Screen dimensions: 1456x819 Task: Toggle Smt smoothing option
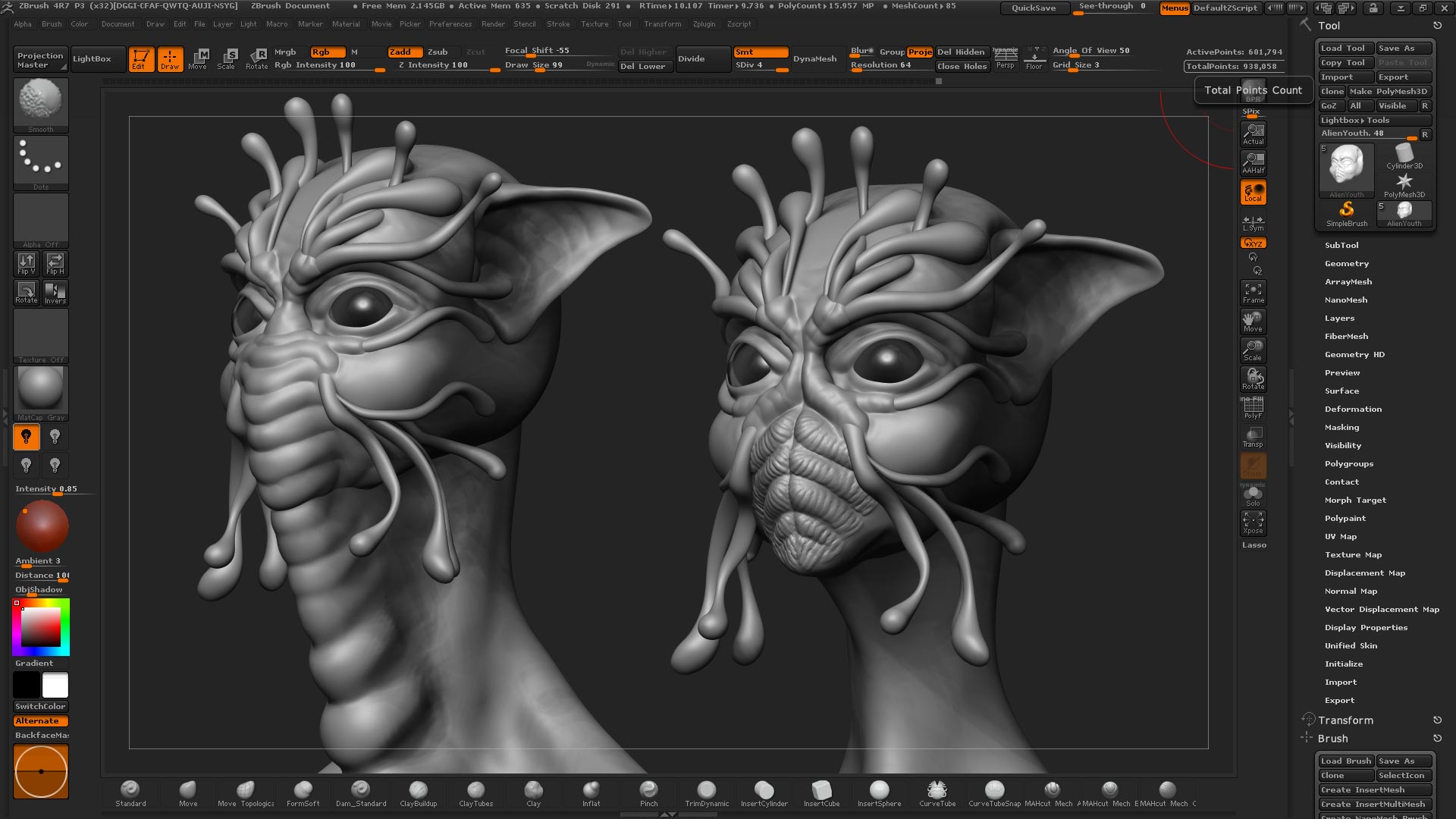click(x=761, y=52)
